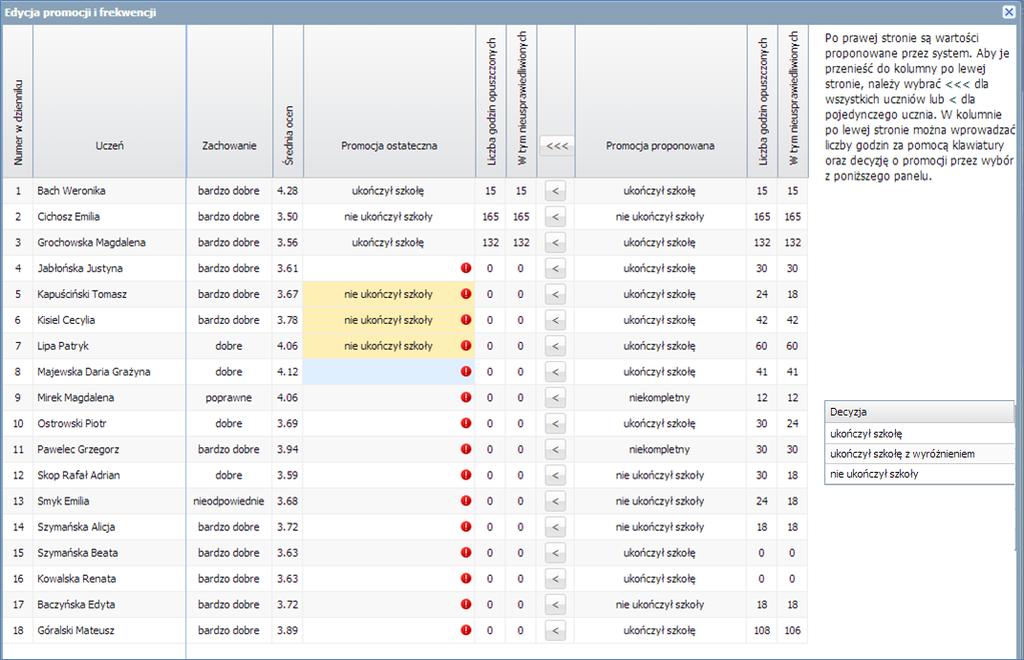The height and width of the screenshot is (660, 1024).
Task: Choose 'nie ukończył szkoły' in Decyzja panel
Action: click(919, 474)
